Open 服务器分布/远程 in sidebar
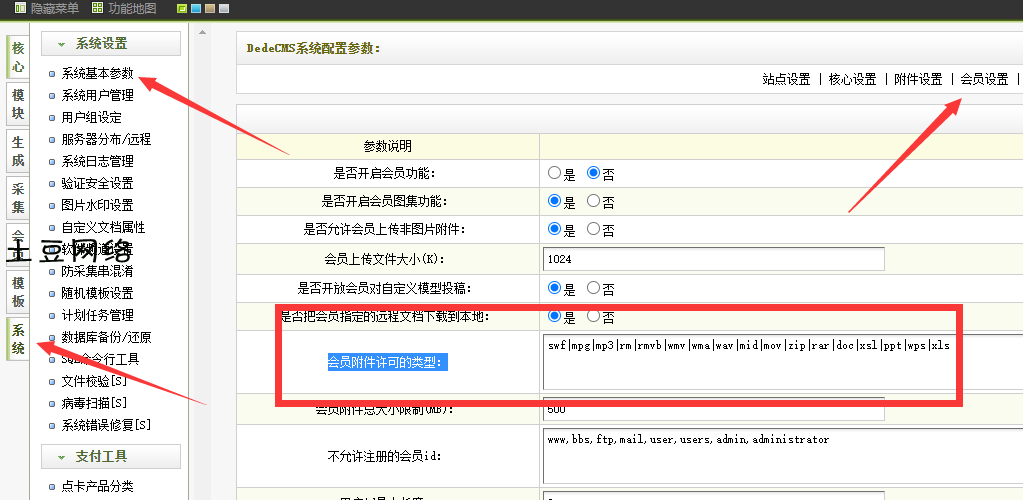The image size is (1023, 500). [106, 139]
